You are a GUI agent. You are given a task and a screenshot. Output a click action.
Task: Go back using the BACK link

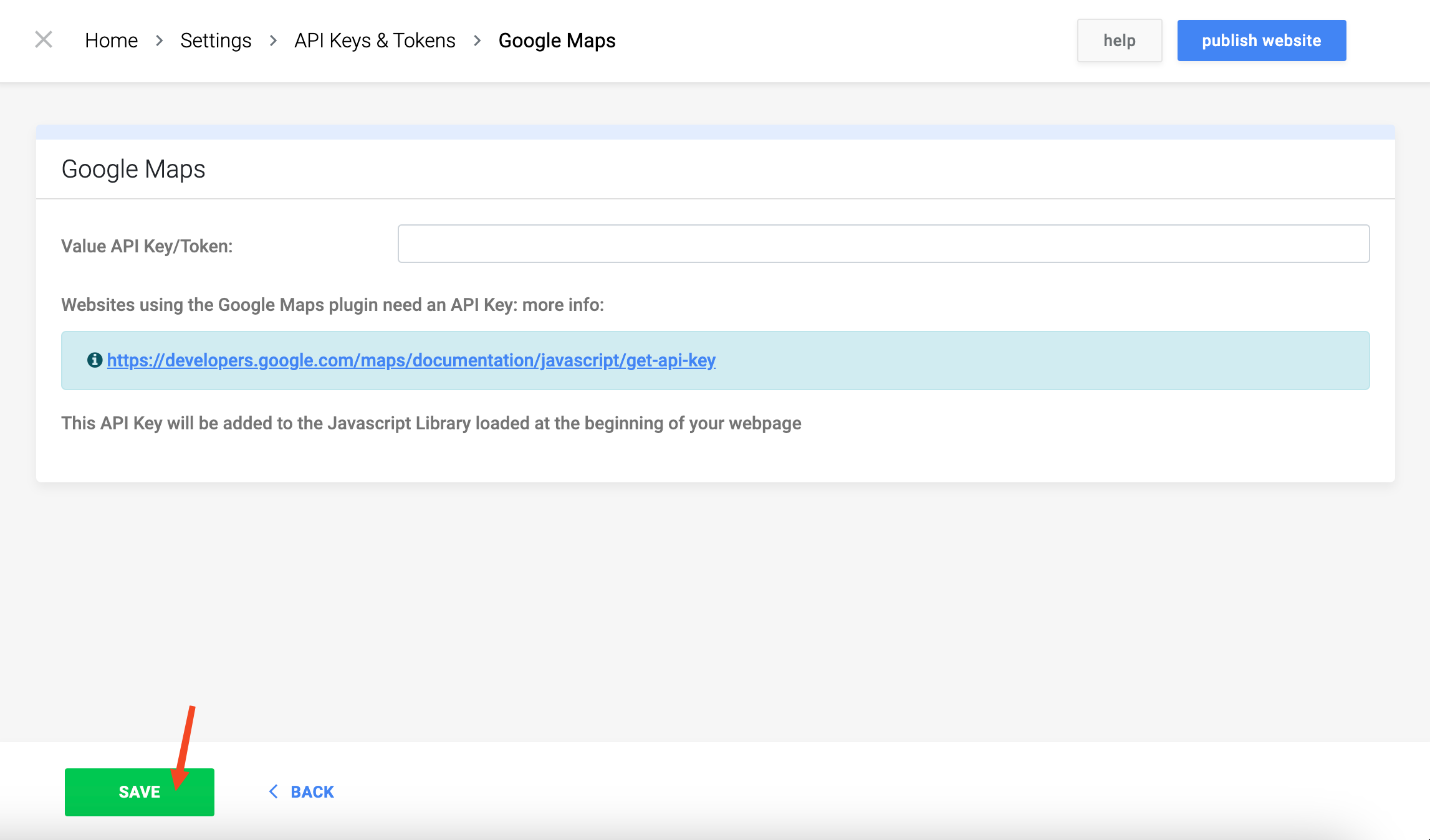pos(302,792)
